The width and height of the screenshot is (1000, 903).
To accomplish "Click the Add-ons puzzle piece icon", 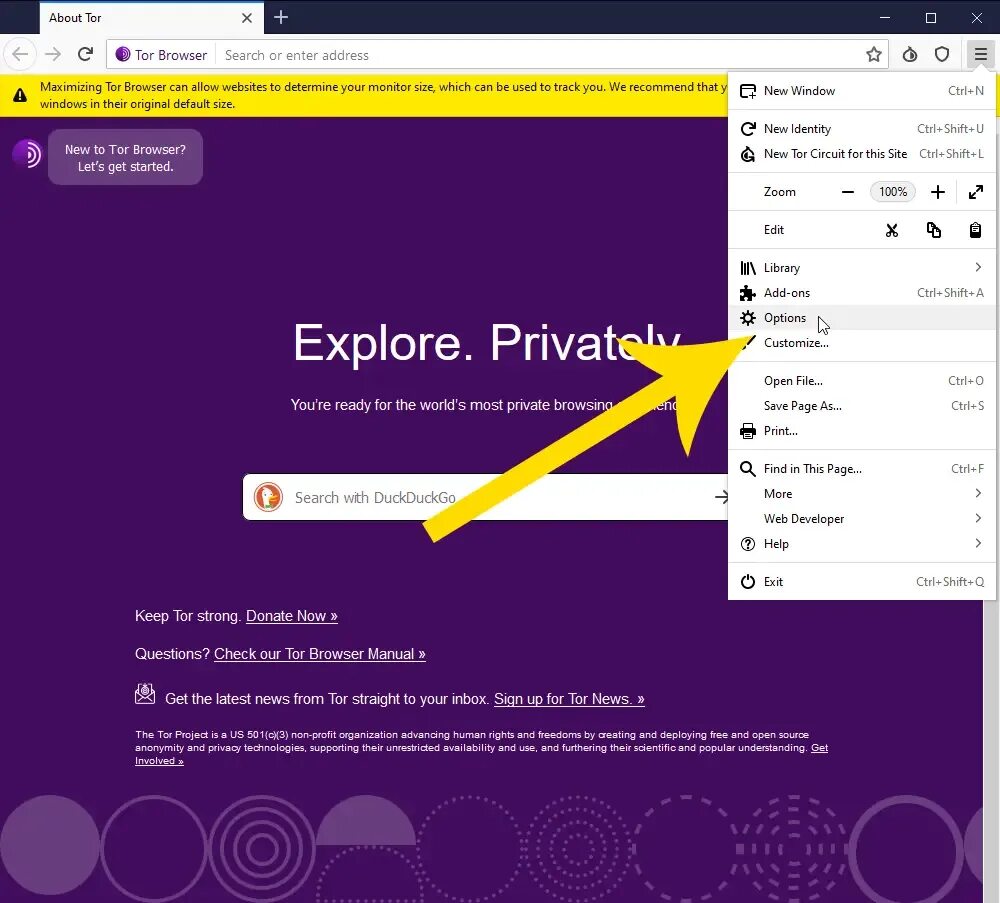I will point(747,293).
